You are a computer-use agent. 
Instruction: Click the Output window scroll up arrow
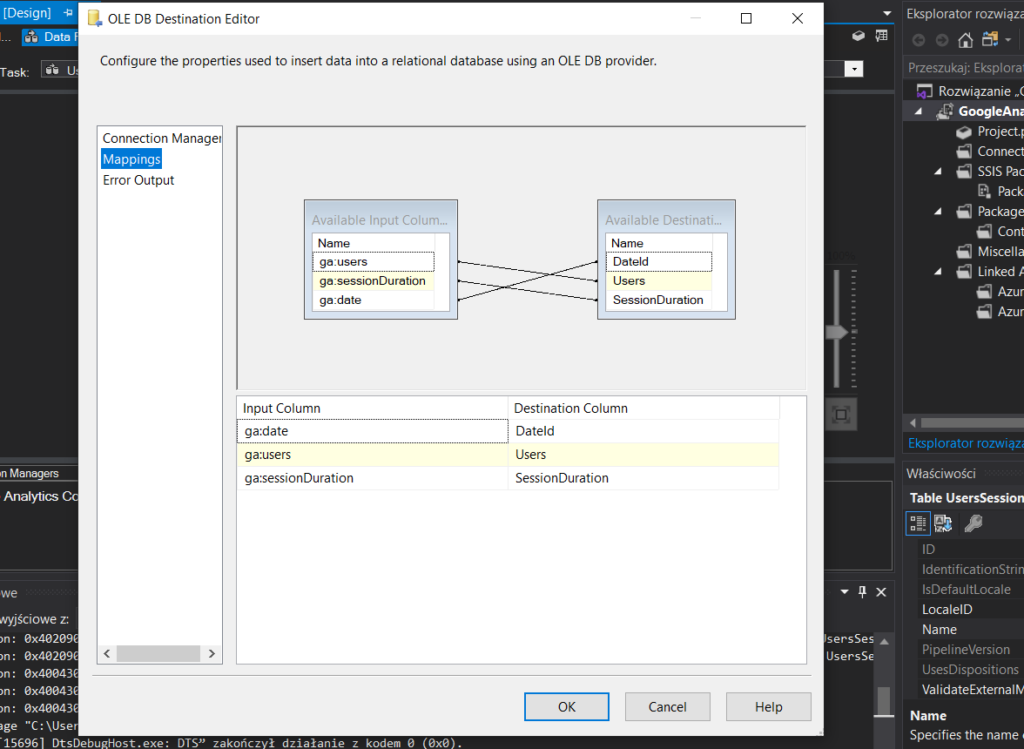884,641
